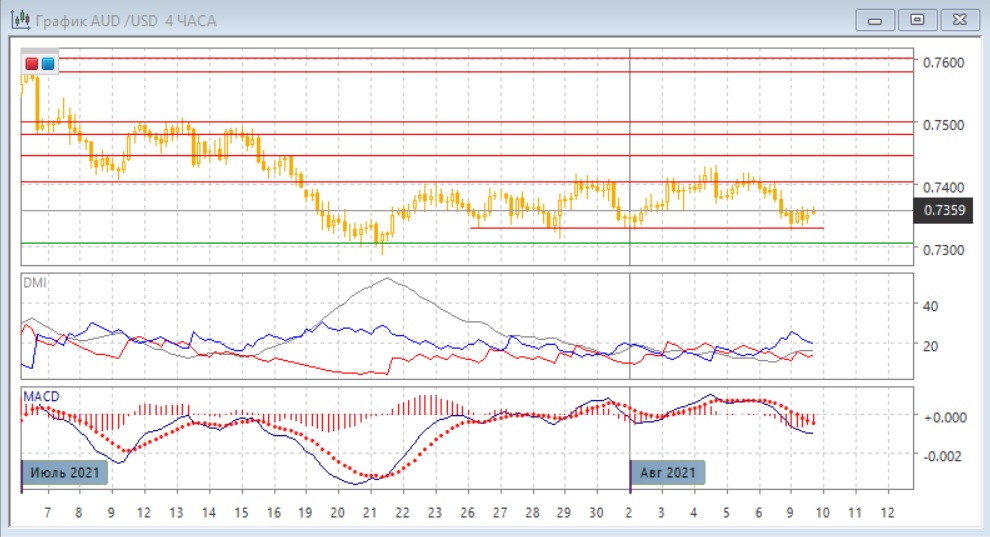Click the current price tag 0.7359
Screen dimensions: 990x537
pyautogui.click(x=943, y=210)
